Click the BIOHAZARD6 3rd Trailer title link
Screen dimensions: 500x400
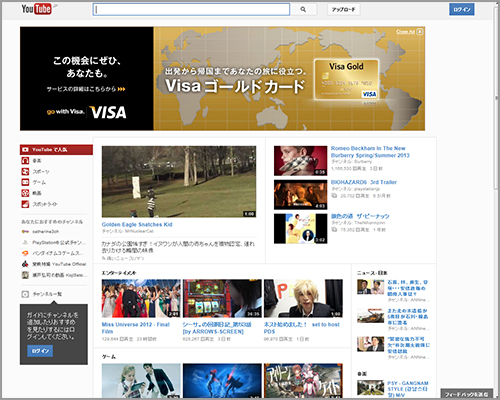(x=364, y=182)
